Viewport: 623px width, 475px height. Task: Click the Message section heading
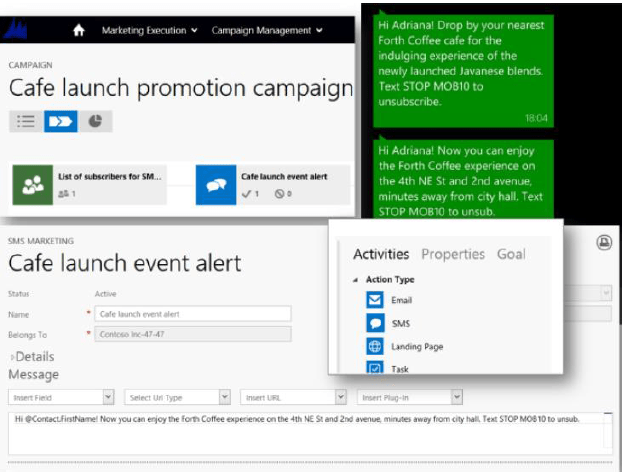34,375
